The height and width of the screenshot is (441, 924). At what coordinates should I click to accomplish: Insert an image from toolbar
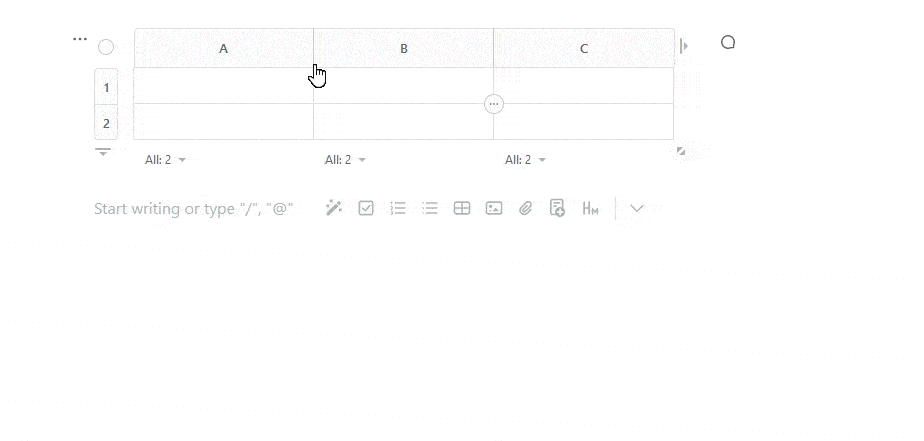(494, 208)
